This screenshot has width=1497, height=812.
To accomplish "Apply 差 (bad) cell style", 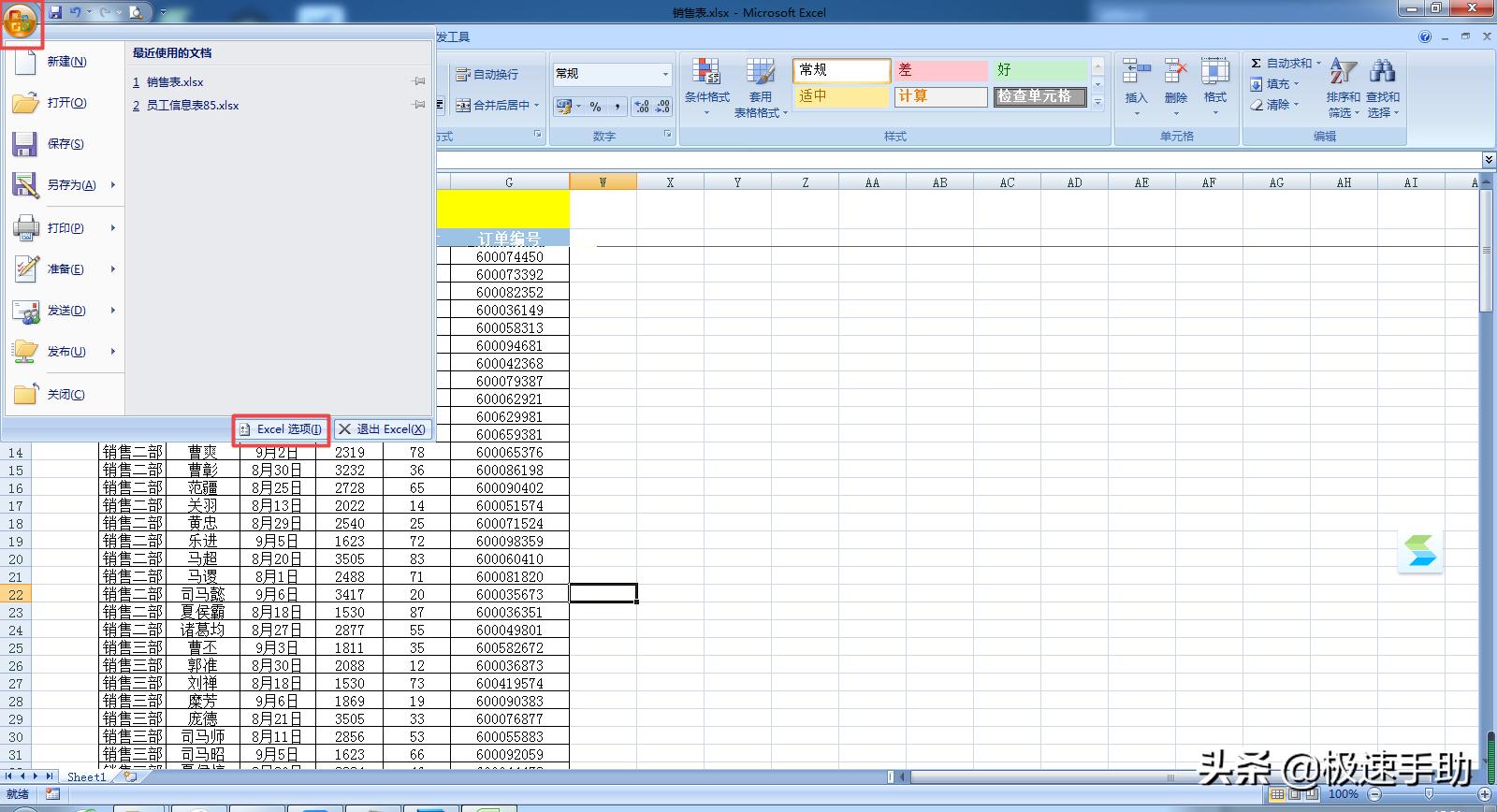I will point(941,70).
